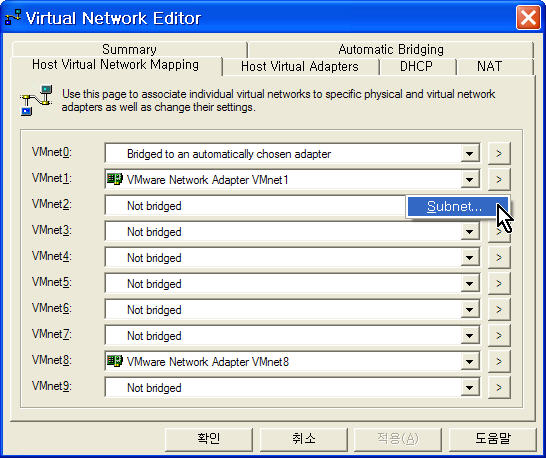Click the VMnet0: label

(52, 152)
